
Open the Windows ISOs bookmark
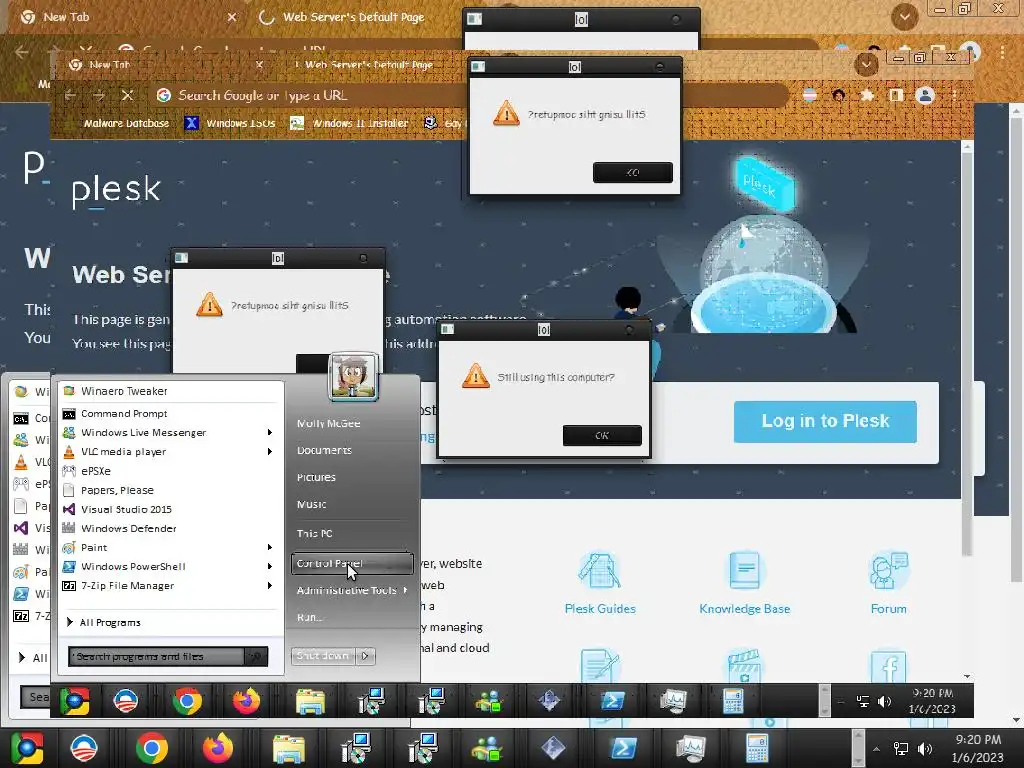point(230,123)
